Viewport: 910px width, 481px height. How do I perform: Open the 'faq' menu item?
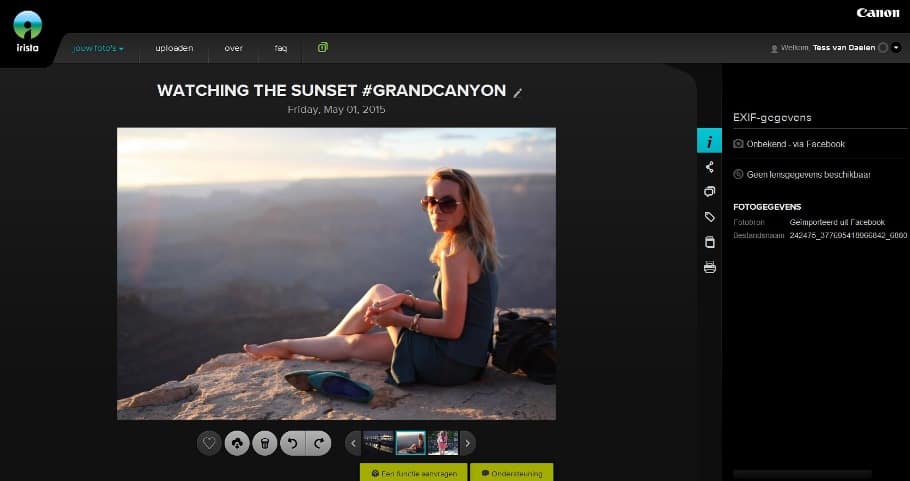281,48
